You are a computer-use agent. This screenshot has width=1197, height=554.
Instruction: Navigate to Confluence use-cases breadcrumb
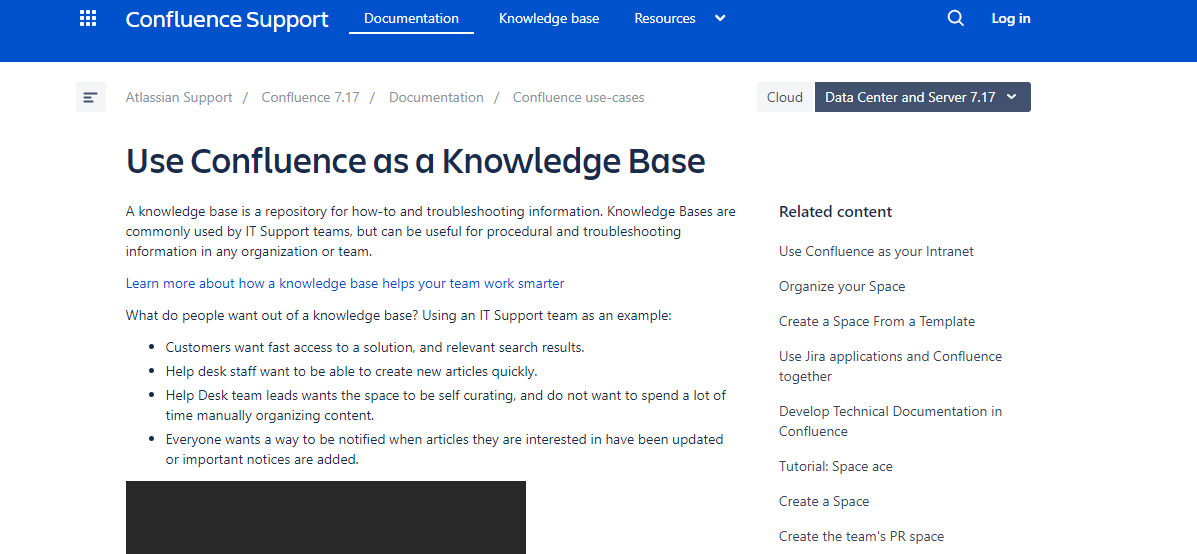[x=578, y=98]
